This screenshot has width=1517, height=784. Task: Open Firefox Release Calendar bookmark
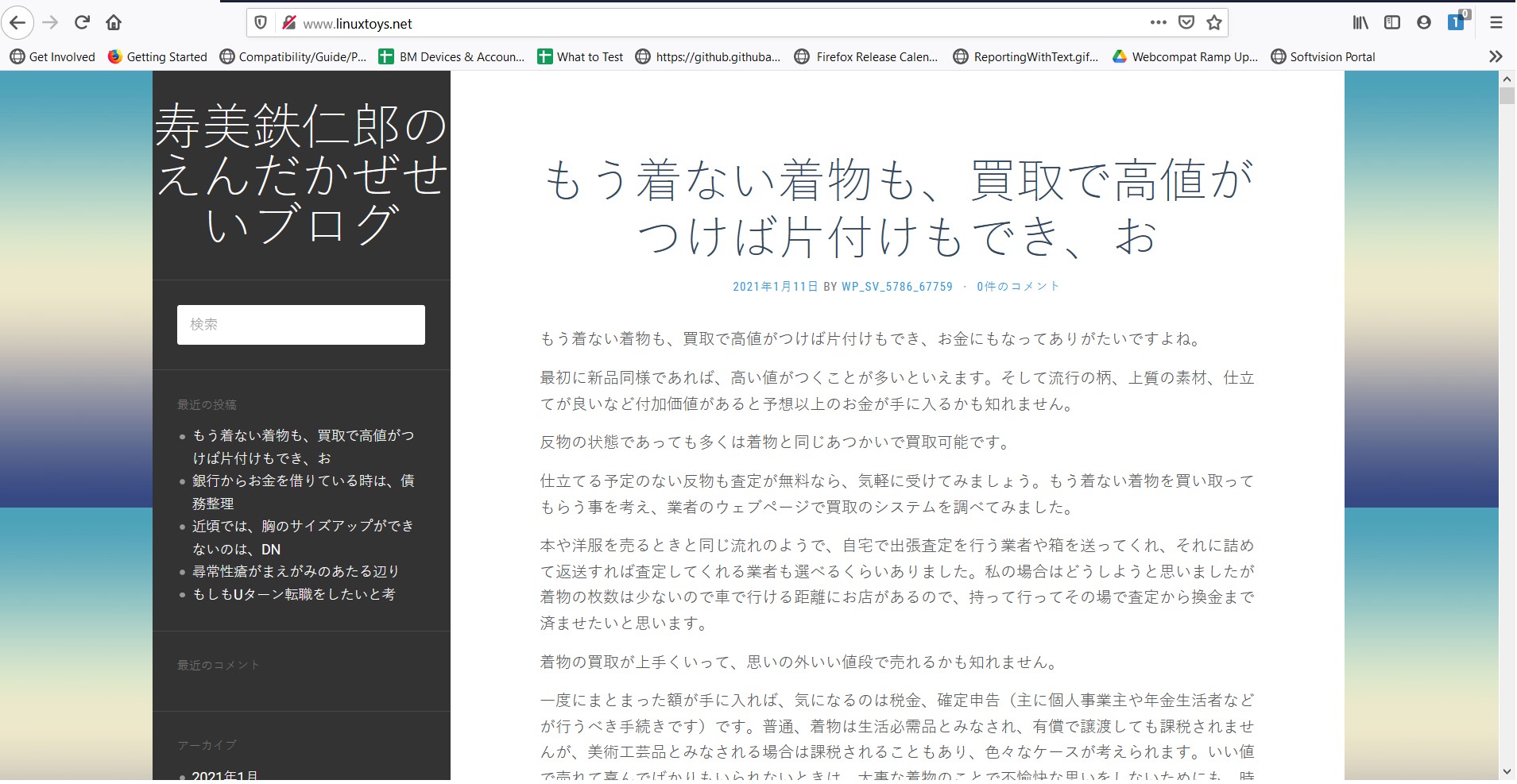(x=866, y=56)
